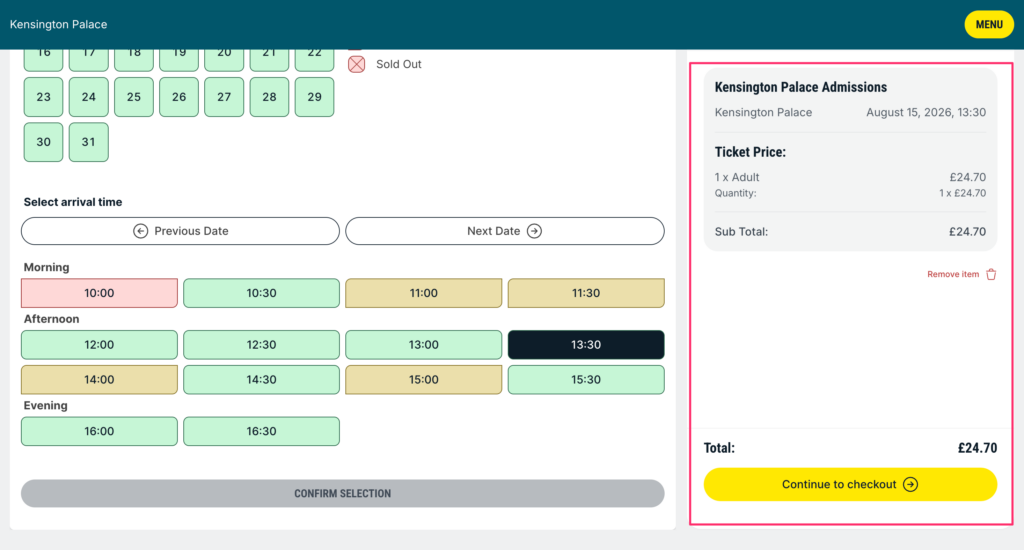Click the arrow icon in Continue to checkout
1024x550 pixels.
[x=910, y=484]
